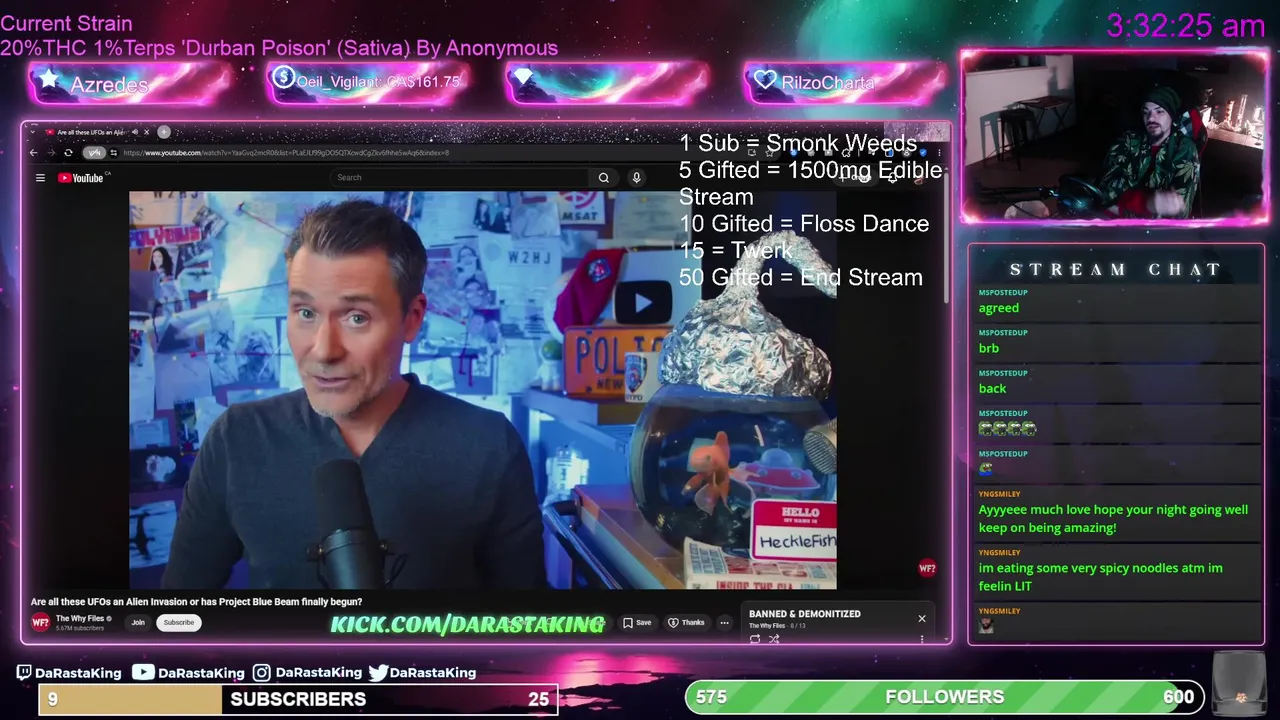1280x720 pixels.
Task: Close the BANNED & DEMONITIZED playlist panel
Action: coord(922,618)
